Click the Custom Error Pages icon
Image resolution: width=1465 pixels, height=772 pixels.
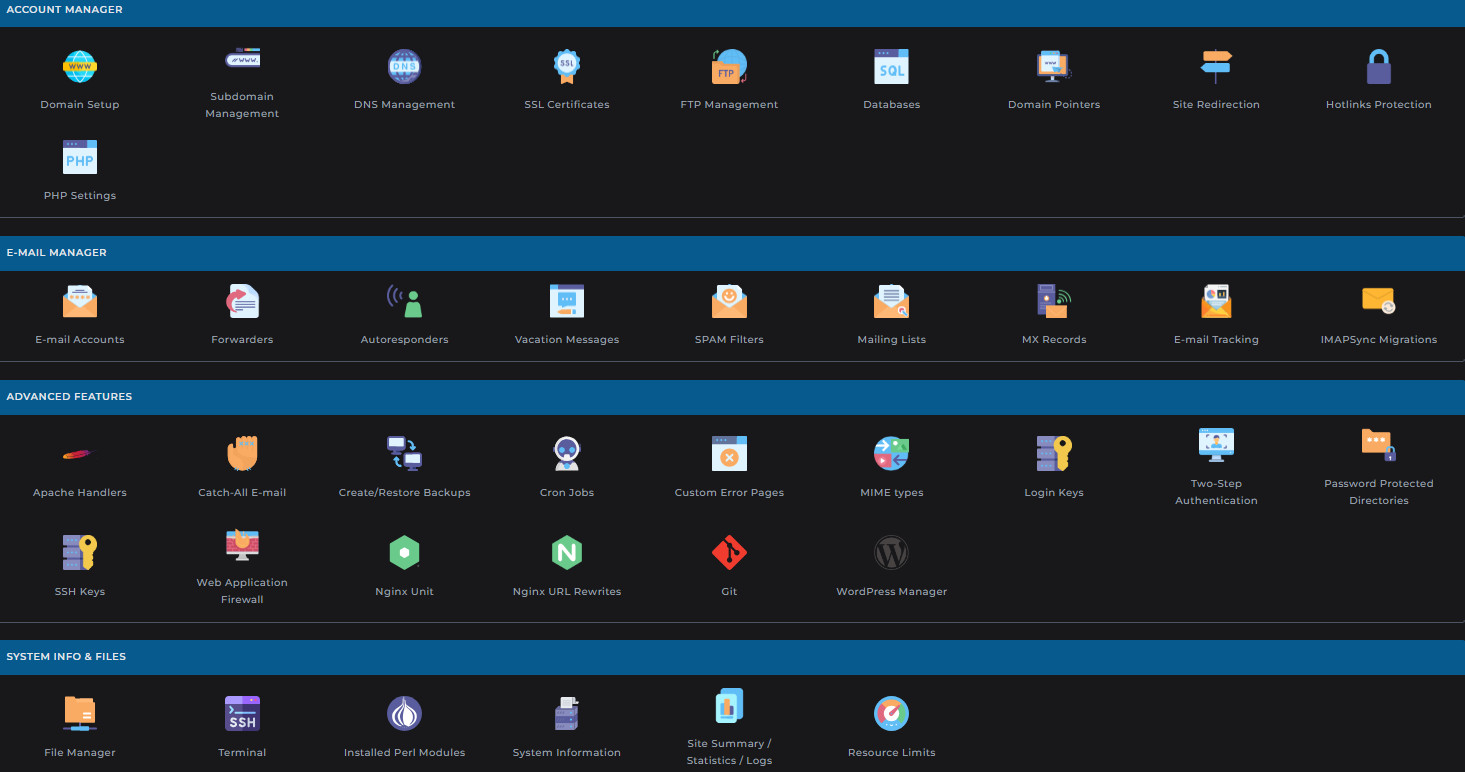(x=729, y=455)
